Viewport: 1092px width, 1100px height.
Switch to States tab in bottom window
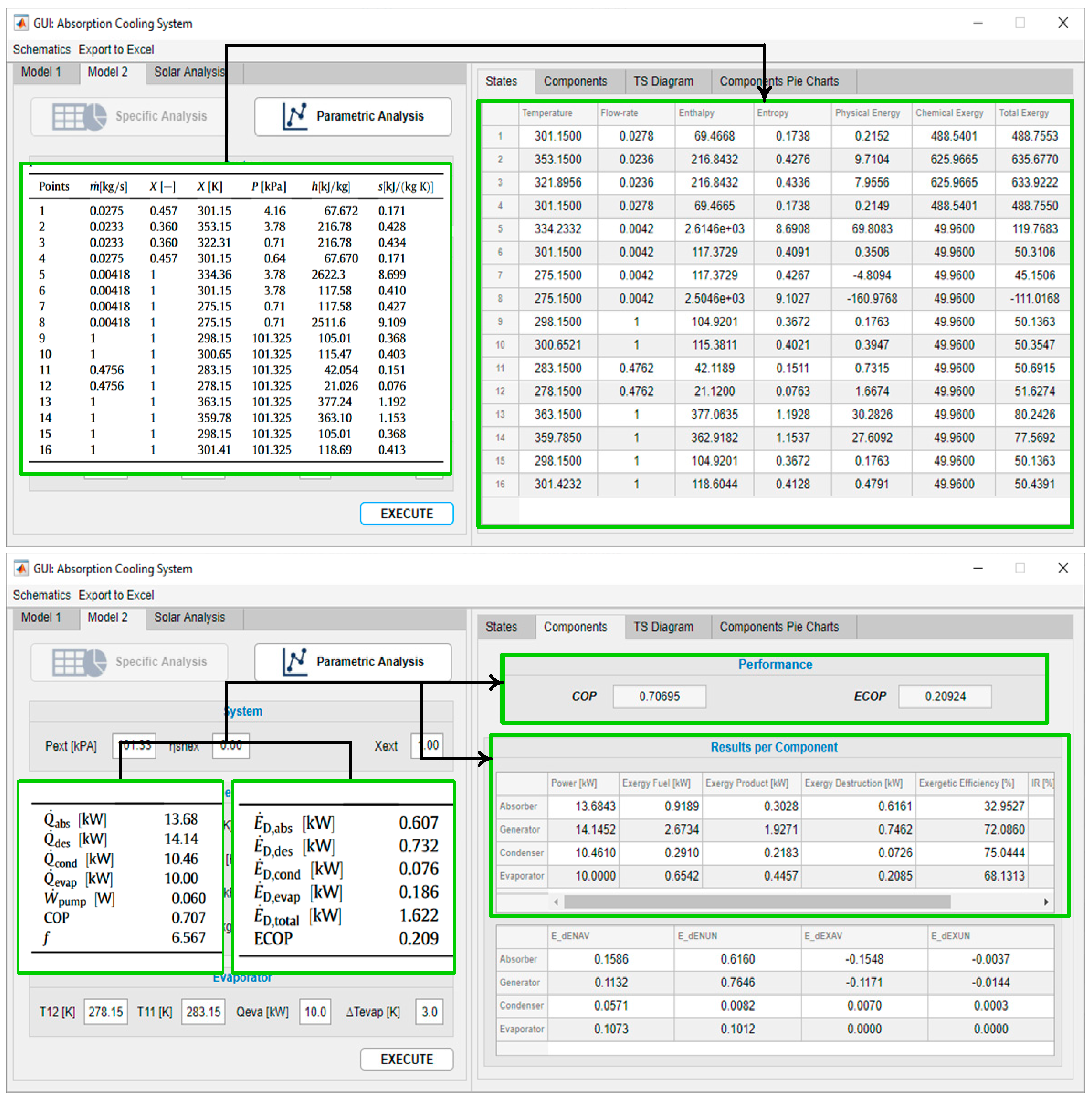click(x=501, y=627)
